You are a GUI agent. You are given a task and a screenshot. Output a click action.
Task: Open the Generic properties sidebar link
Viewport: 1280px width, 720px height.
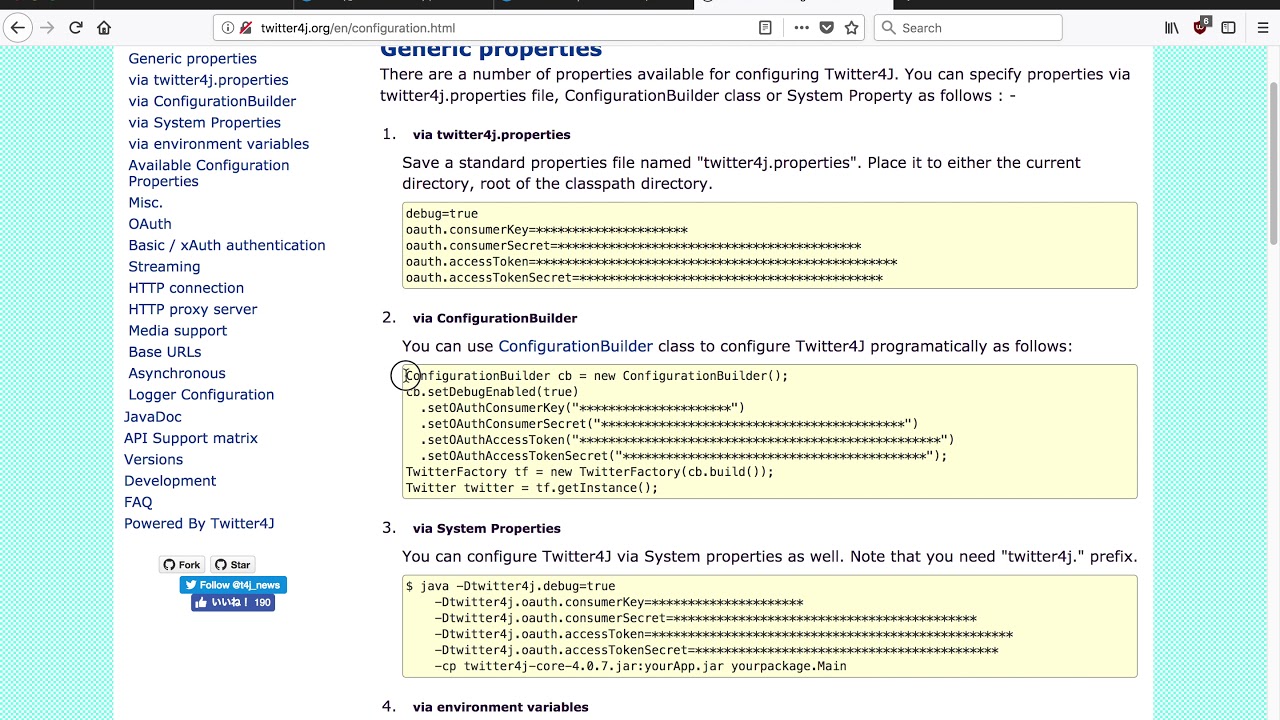(x=192, y=59)
